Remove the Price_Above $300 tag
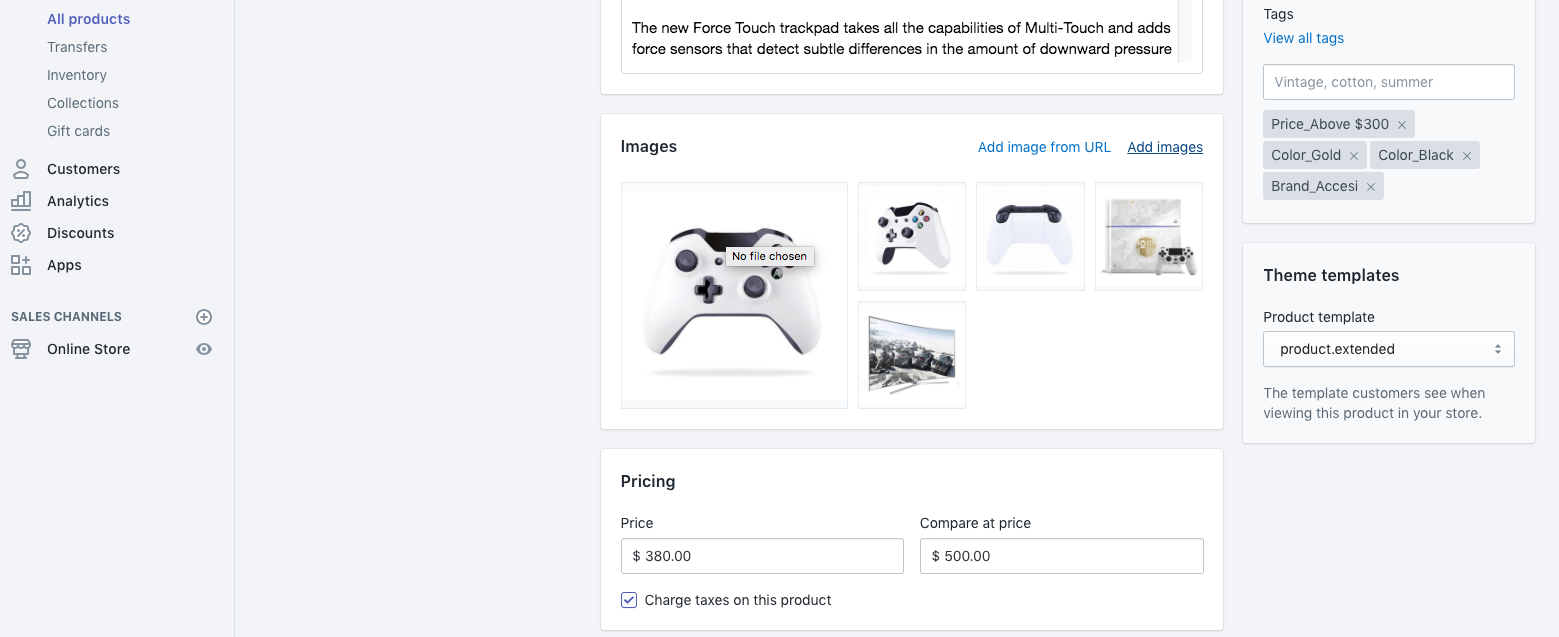Screen dimensions: 1559x637 [x=1402, y=125]
